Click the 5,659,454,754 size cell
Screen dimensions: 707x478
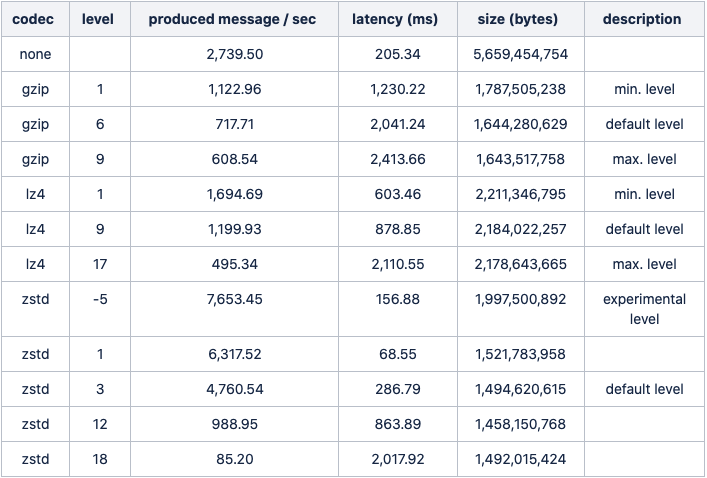click(x=520, y=54)
